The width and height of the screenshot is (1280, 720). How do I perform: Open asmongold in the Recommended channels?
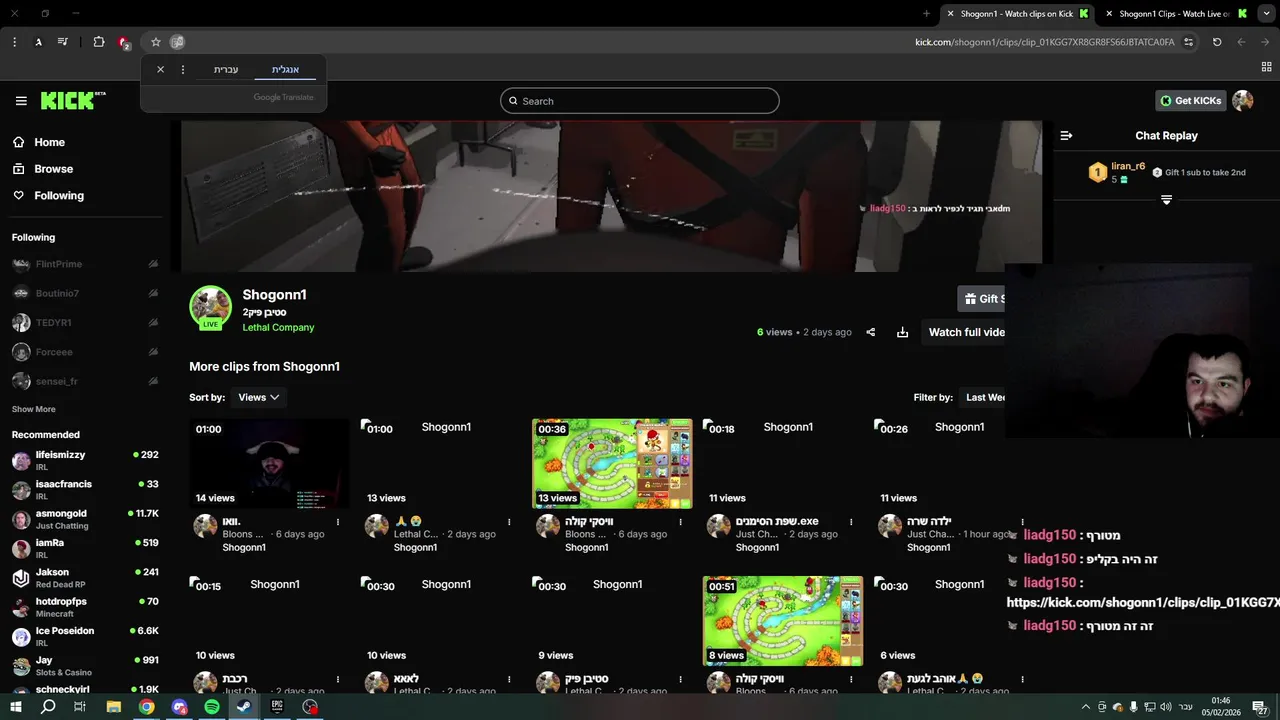click(x=85, y=519)
